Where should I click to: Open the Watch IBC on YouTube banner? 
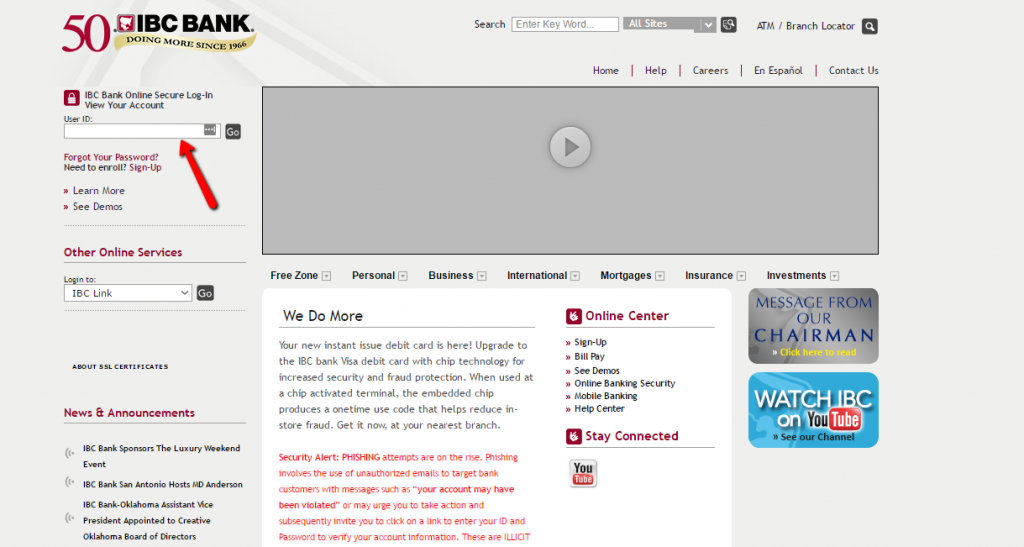[x=813, y=410]
